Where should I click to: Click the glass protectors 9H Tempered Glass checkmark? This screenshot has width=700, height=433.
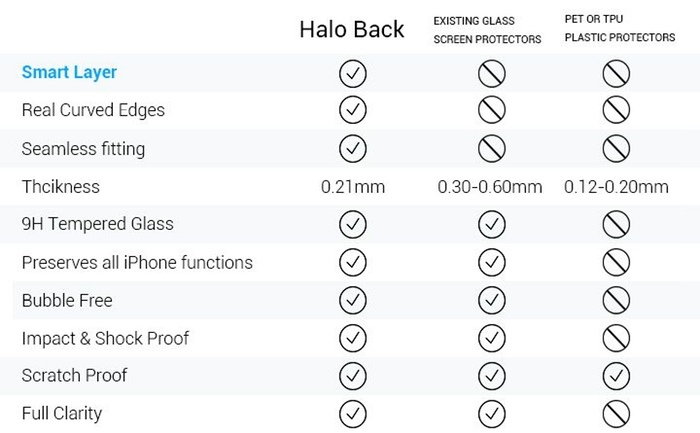pos(492,224)
